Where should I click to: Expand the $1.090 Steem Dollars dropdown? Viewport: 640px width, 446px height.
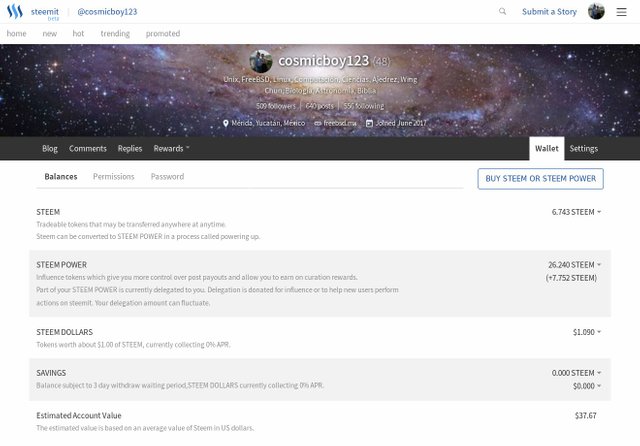coord(587,332)
